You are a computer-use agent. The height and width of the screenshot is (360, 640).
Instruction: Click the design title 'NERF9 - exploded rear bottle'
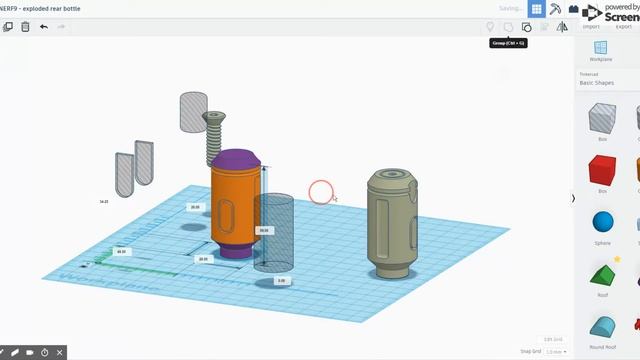(x=40, y=8)
